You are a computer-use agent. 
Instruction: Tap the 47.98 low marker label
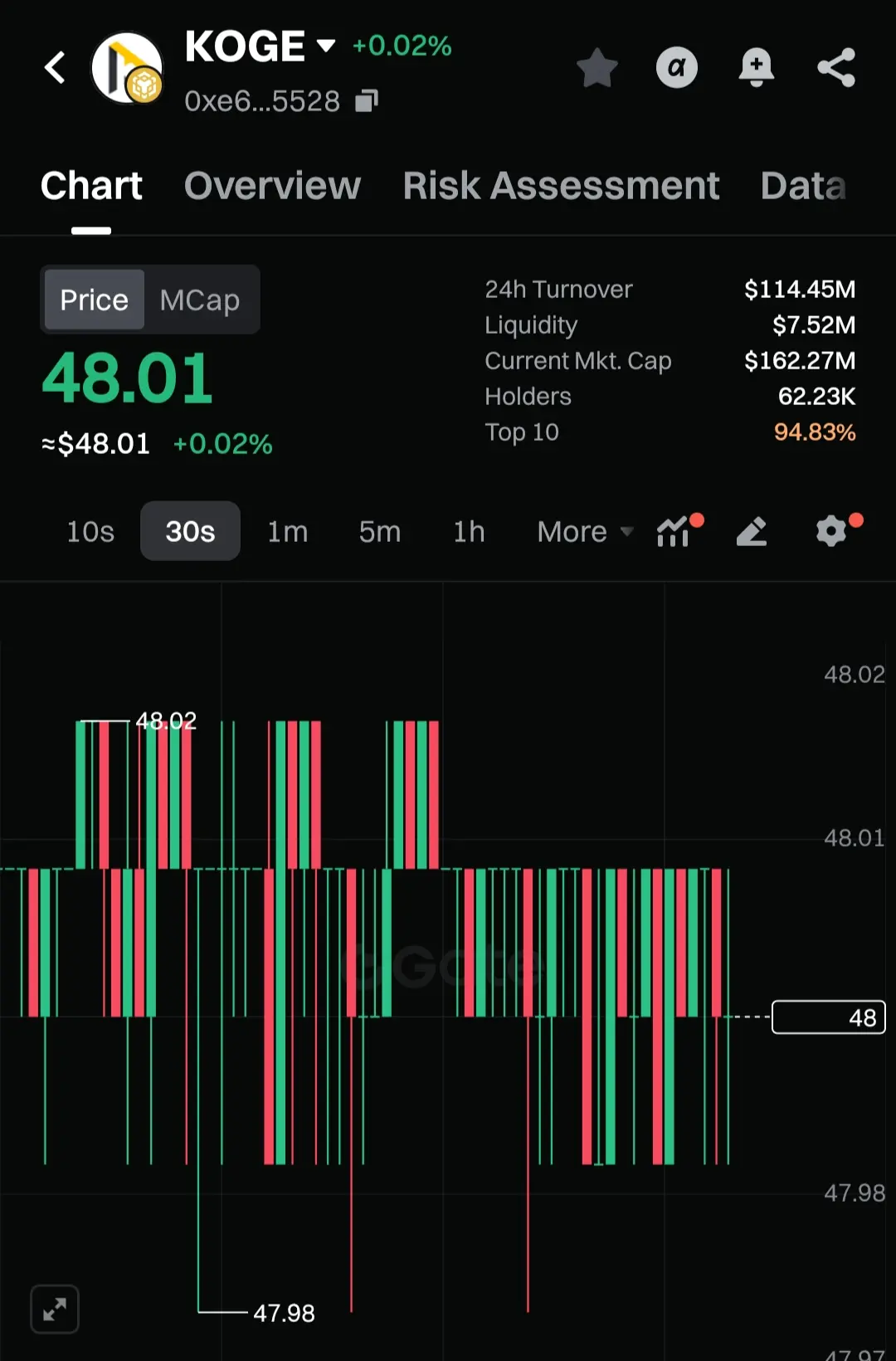284,1313
